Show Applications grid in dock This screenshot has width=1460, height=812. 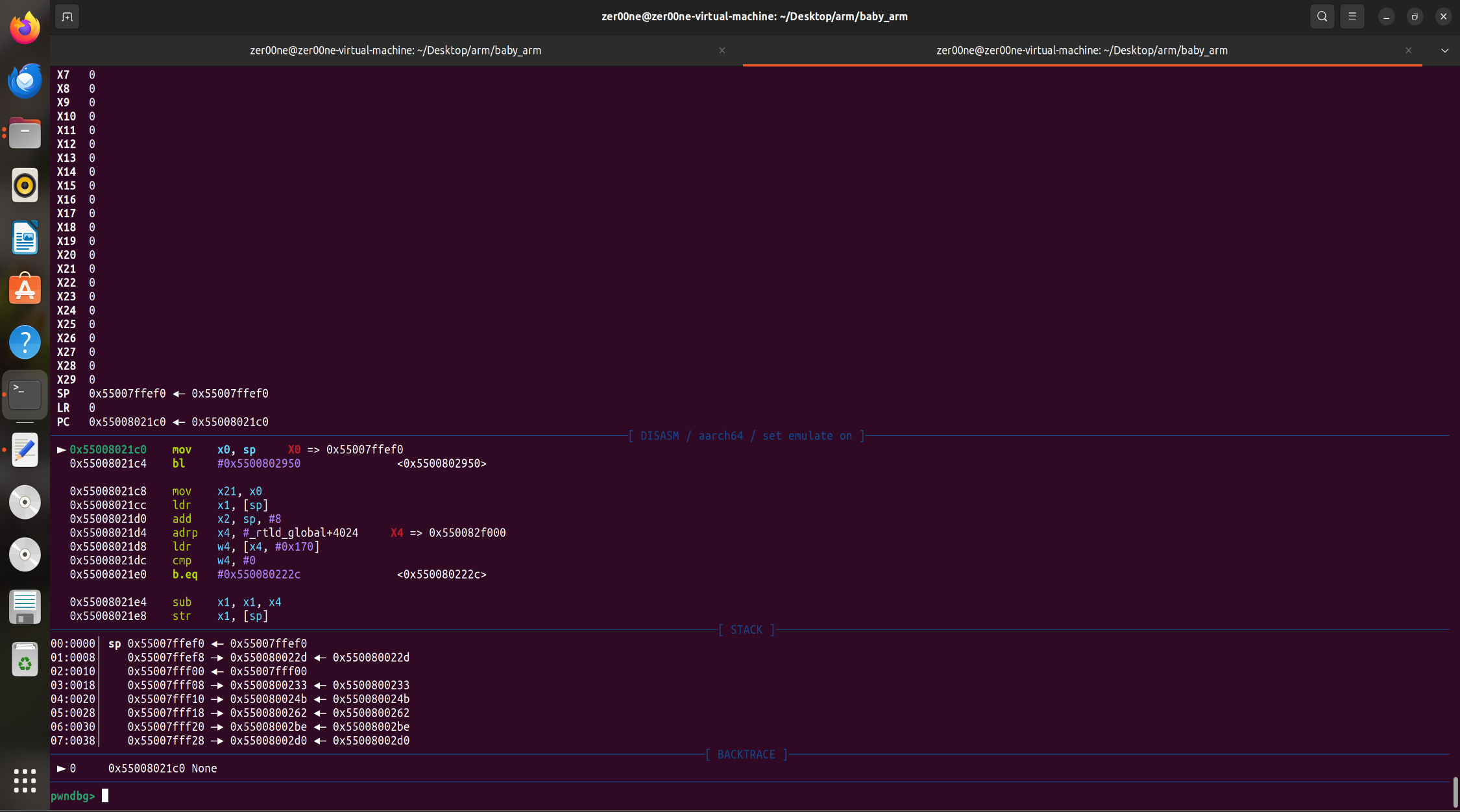25,781
